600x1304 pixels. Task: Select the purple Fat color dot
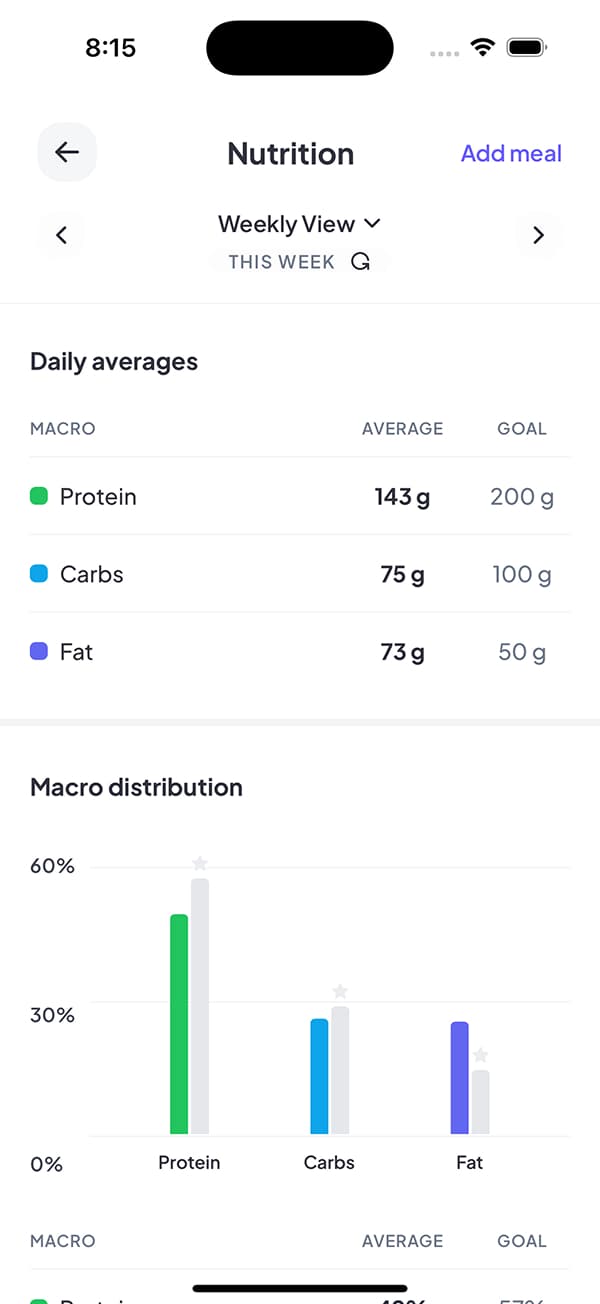coord(38,651)
